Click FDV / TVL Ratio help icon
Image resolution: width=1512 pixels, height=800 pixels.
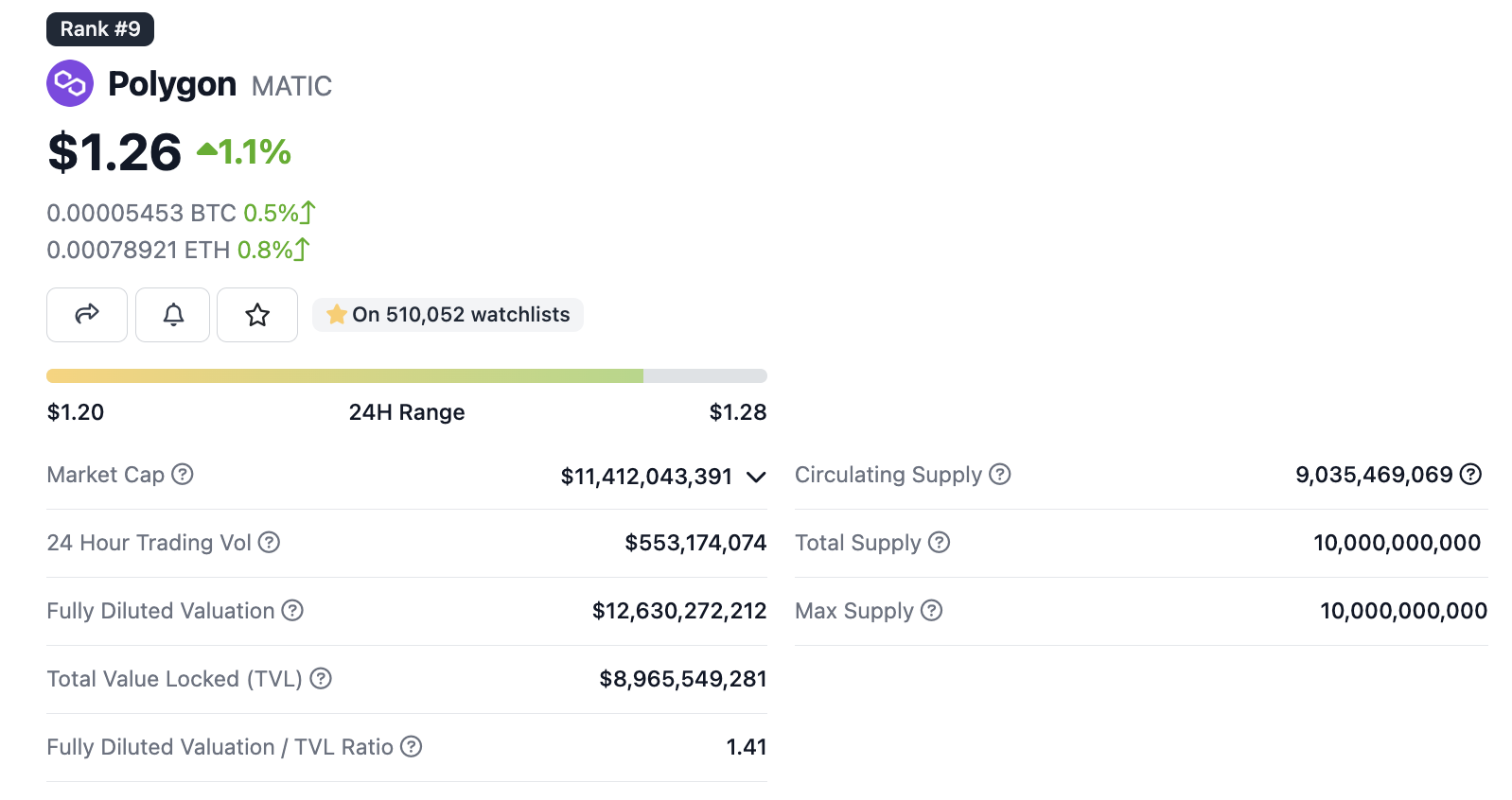(x=412, y=747)
